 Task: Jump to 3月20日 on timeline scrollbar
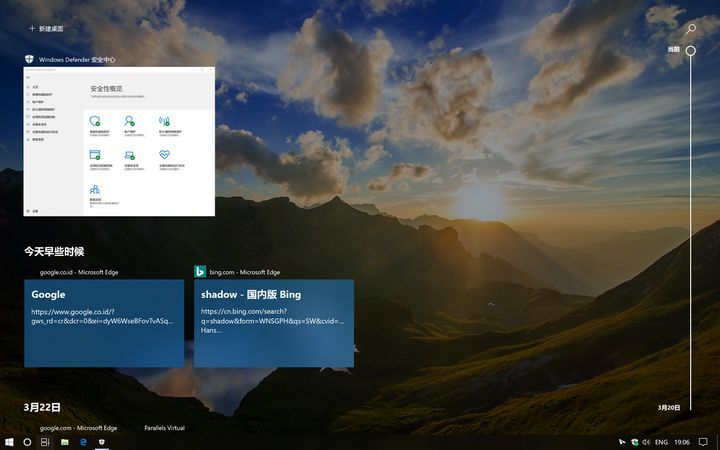click(x=669, y=407)
